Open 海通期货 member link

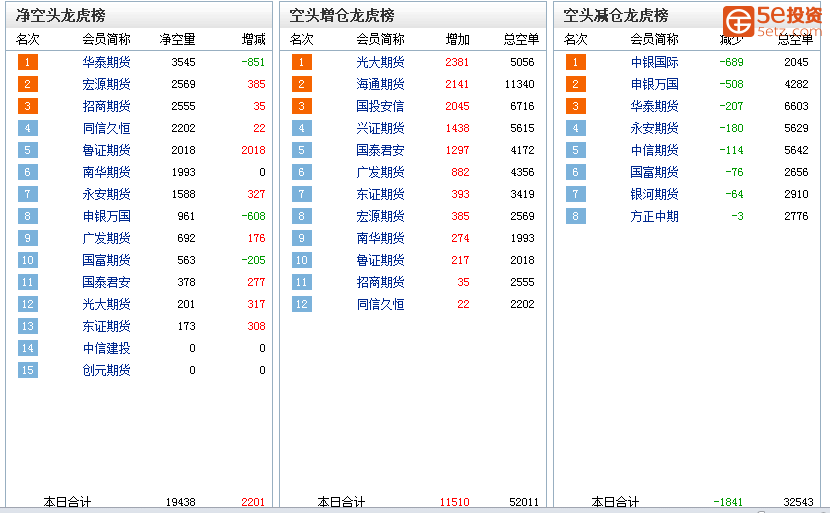(x=380, y=84)
